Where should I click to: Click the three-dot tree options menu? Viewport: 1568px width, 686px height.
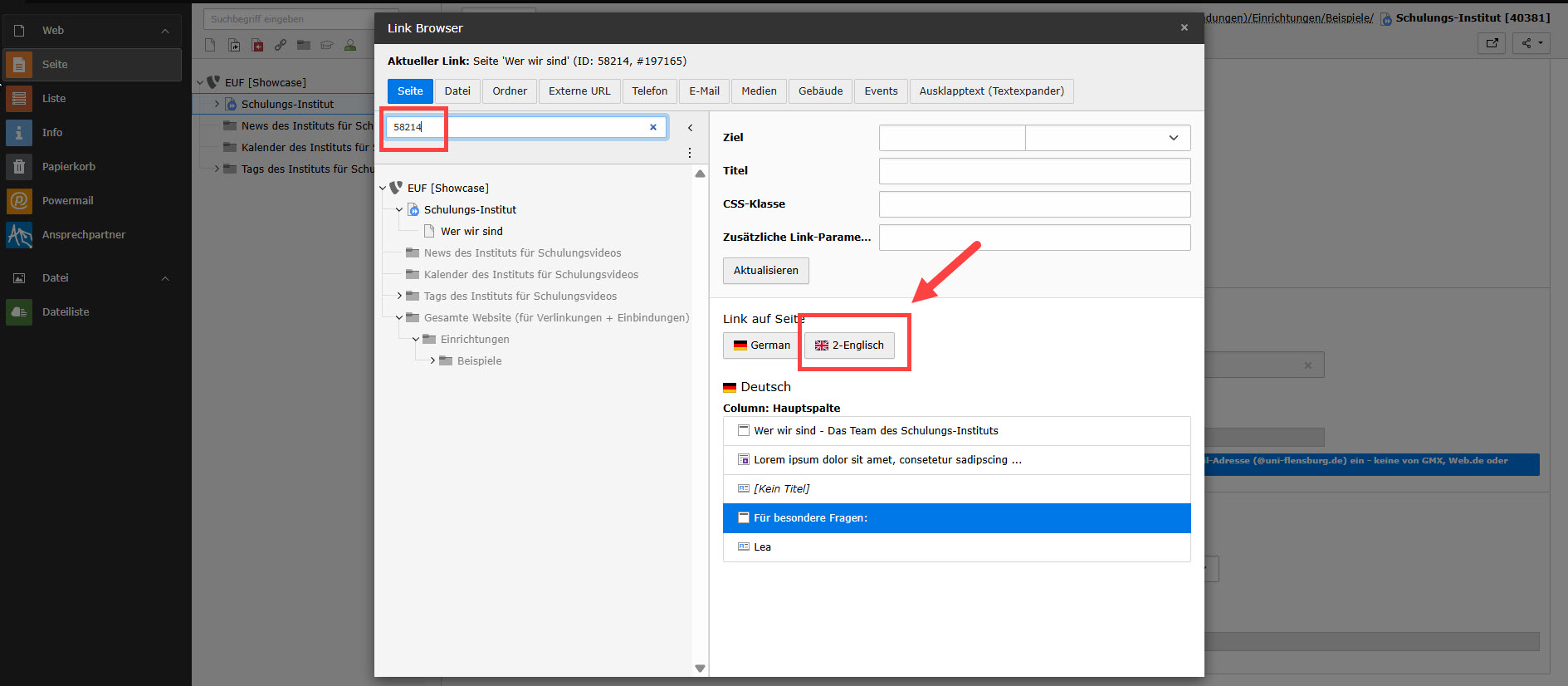click(x=690, y=153)
